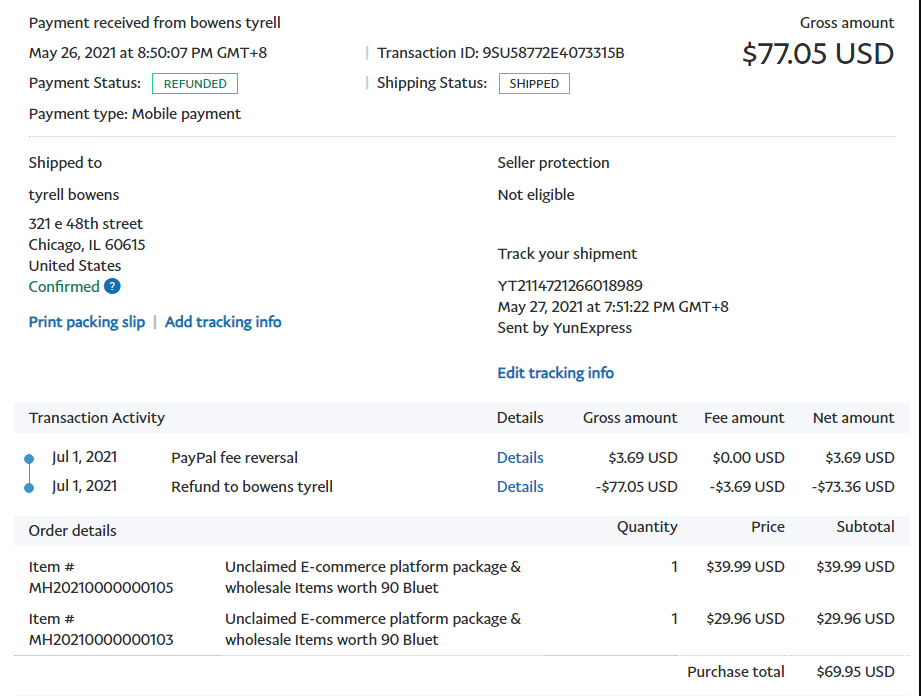This screenshot has width=921, height=696.
Task: Open Details for PayPal fee reversal
Action: [520, 458]
